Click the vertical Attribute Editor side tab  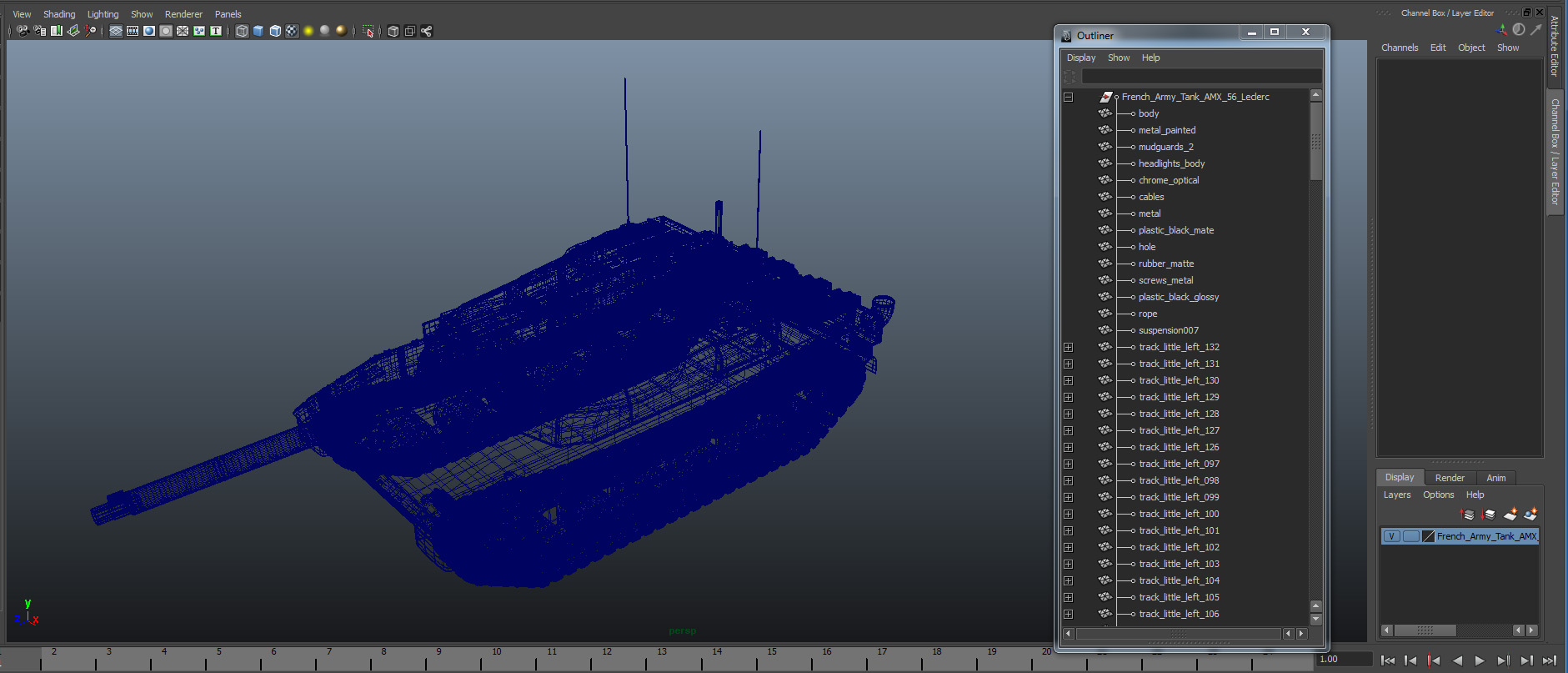point(1555,47)
